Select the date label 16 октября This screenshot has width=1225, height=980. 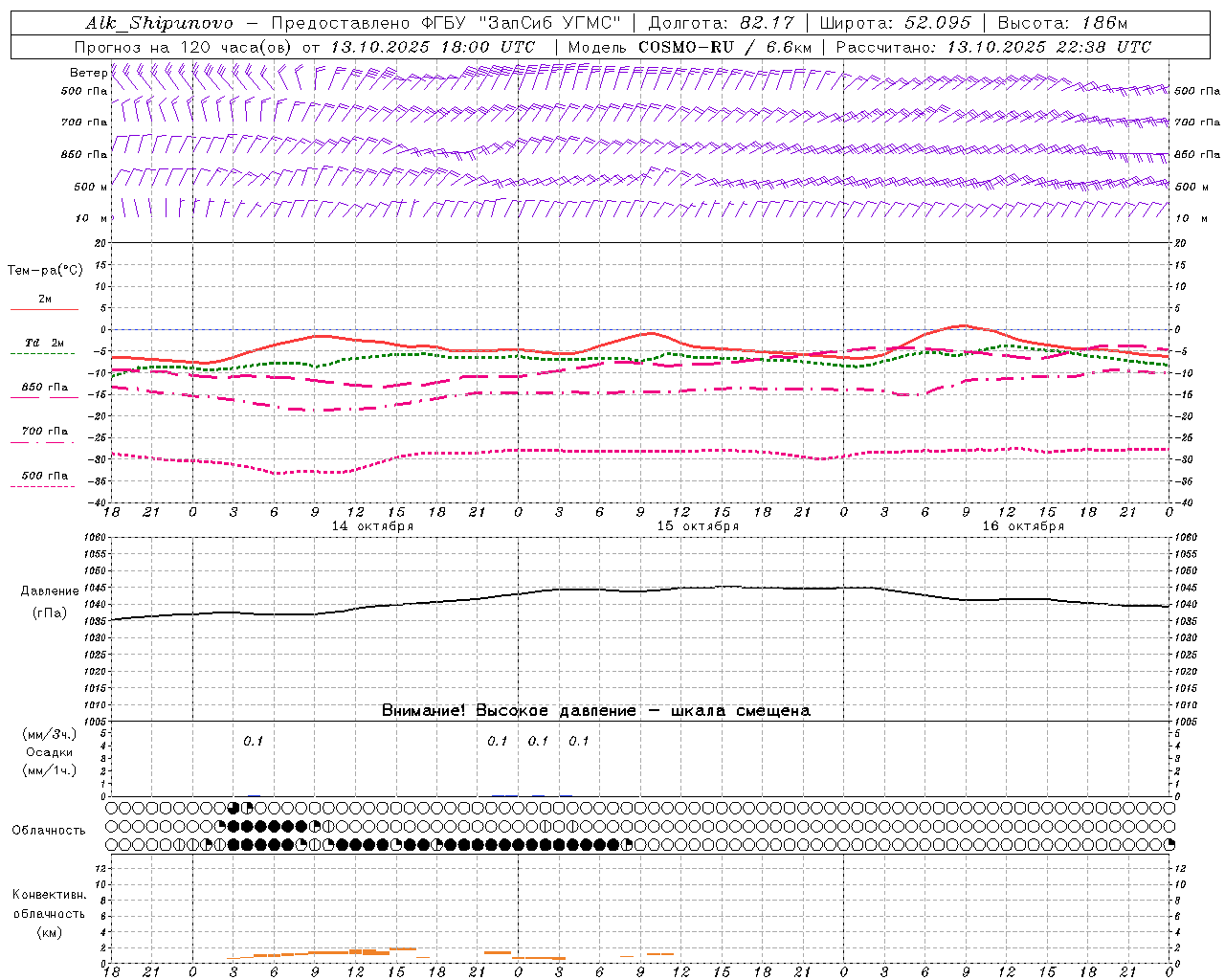[1023, 526]
